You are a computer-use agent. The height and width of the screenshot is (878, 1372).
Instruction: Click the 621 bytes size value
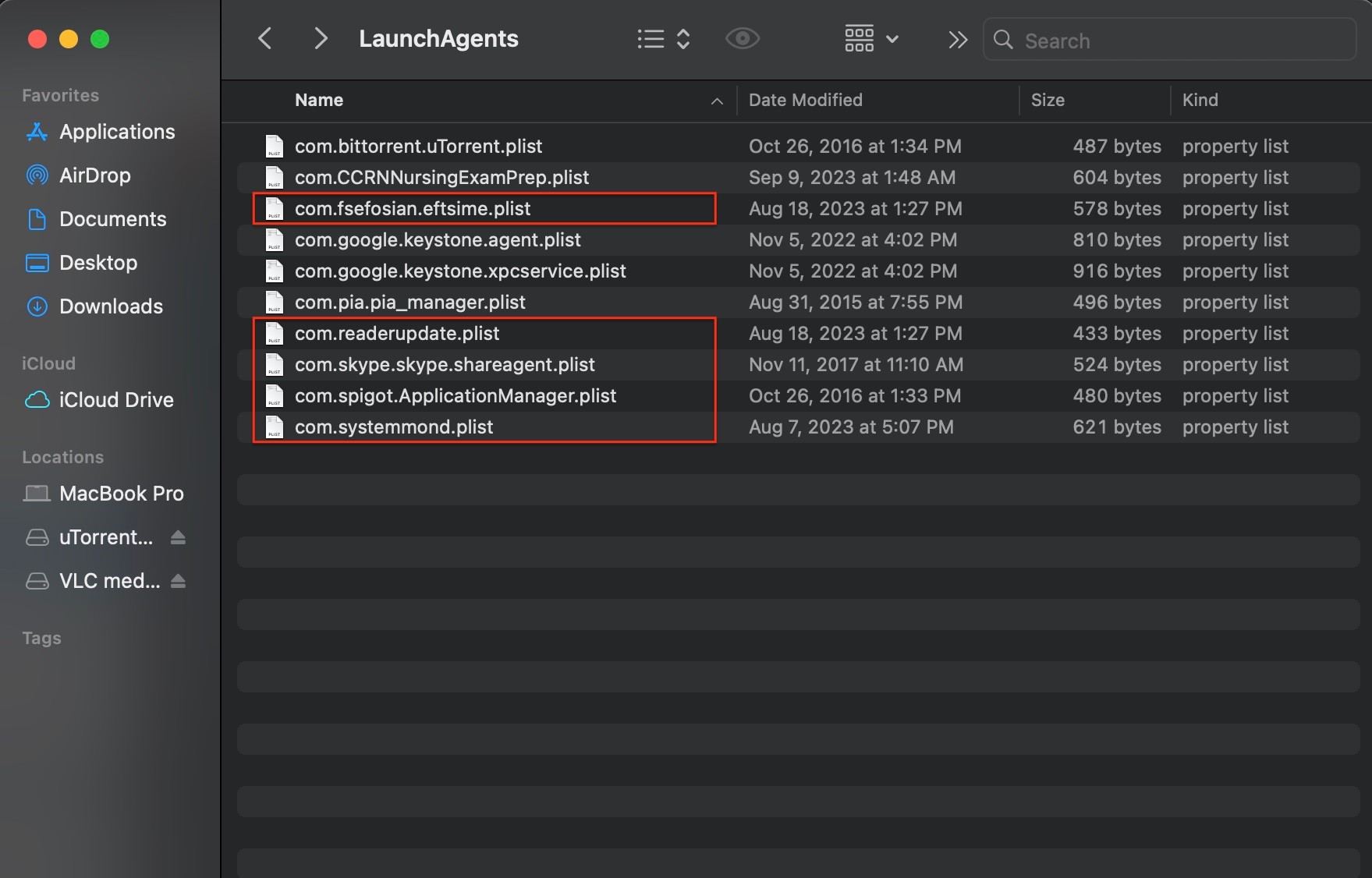click(1117, 427)
